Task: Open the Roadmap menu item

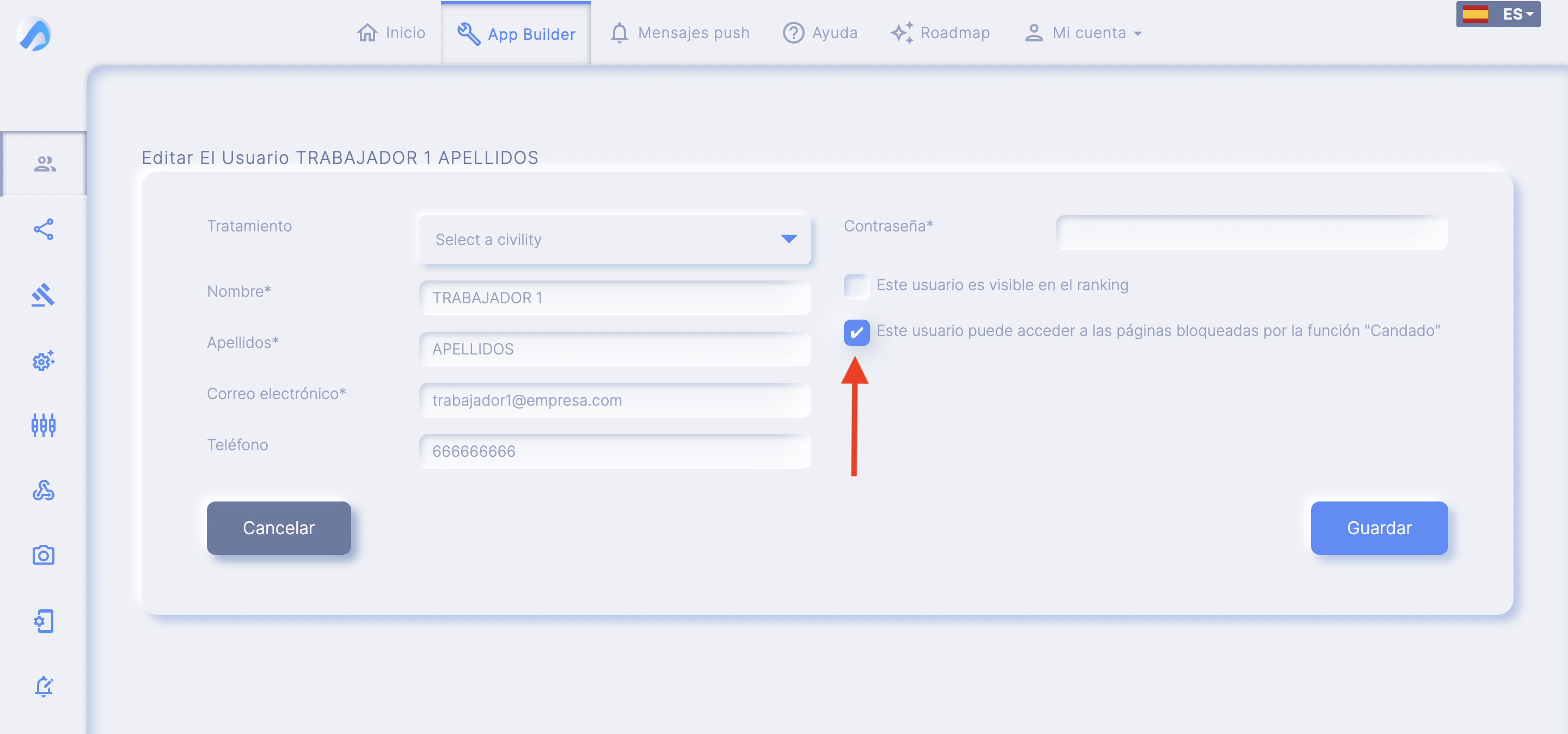Action: pos(940,33)
